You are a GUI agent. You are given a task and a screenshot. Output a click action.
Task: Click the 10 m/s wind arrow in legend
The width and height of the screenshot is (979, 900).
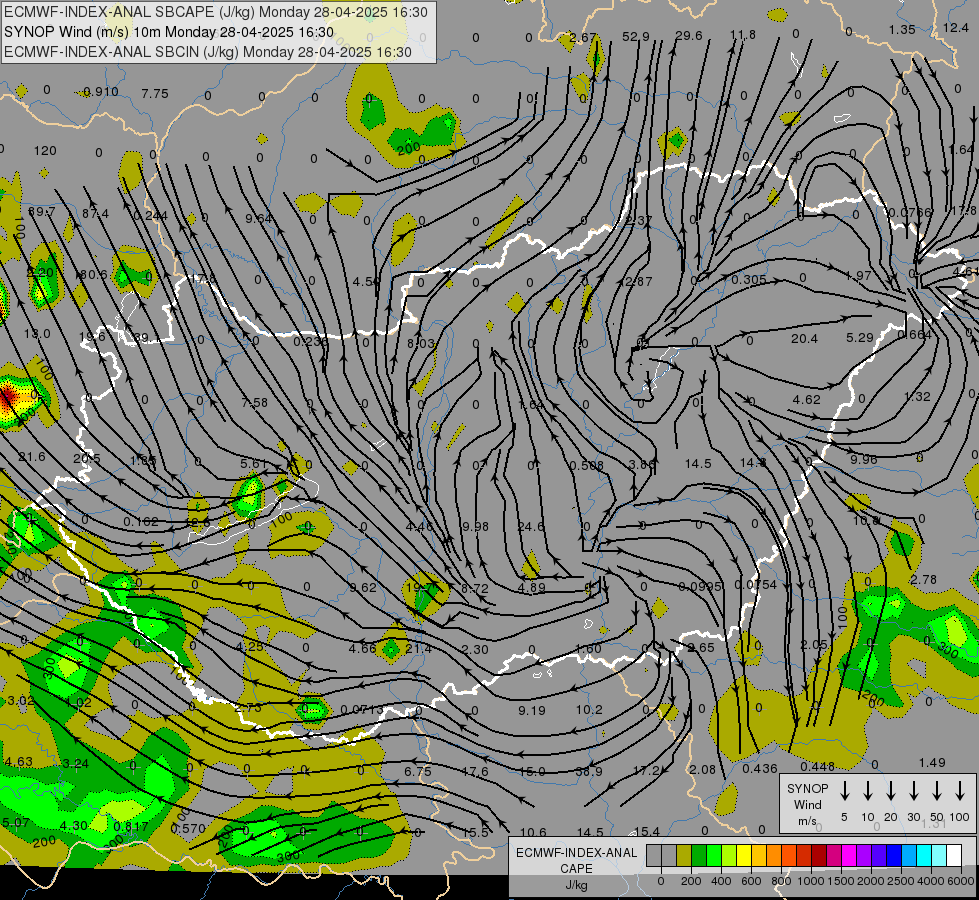(868, 791)
